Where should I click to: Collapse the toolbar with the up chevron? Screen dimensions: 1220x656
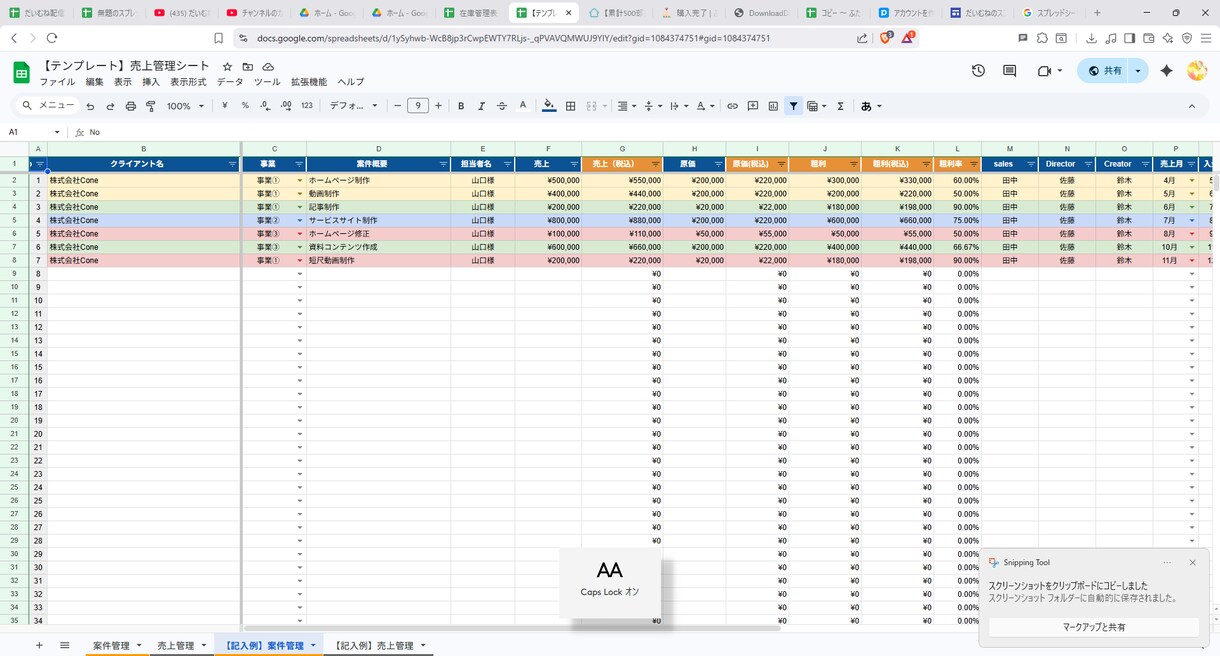pyautogui.click(x=1192, y=106)
